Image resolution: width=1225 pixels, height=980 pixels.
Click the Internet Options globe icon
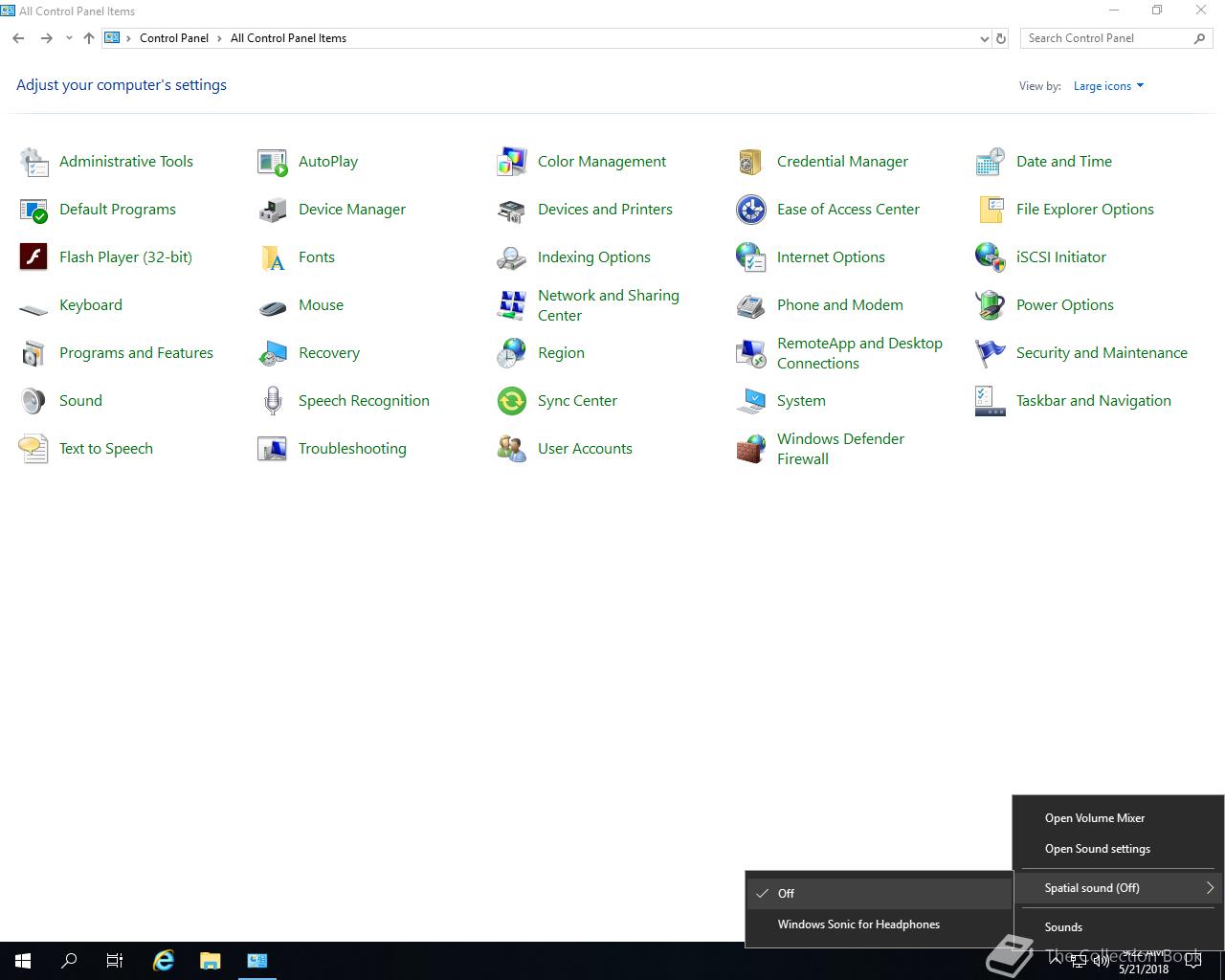coord(751,257)
